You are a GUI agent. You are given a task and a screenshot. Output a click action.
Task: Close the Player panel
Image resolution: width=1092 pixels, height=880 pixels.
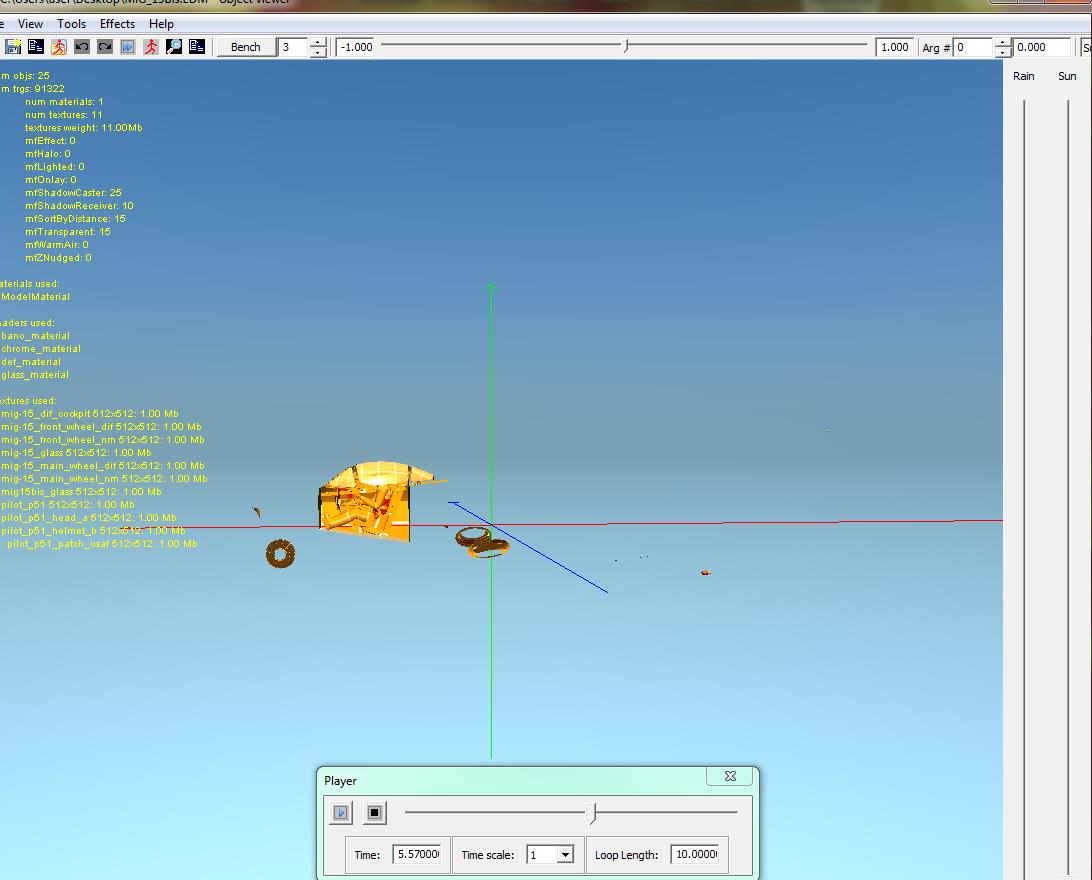(x=730, y=776)
